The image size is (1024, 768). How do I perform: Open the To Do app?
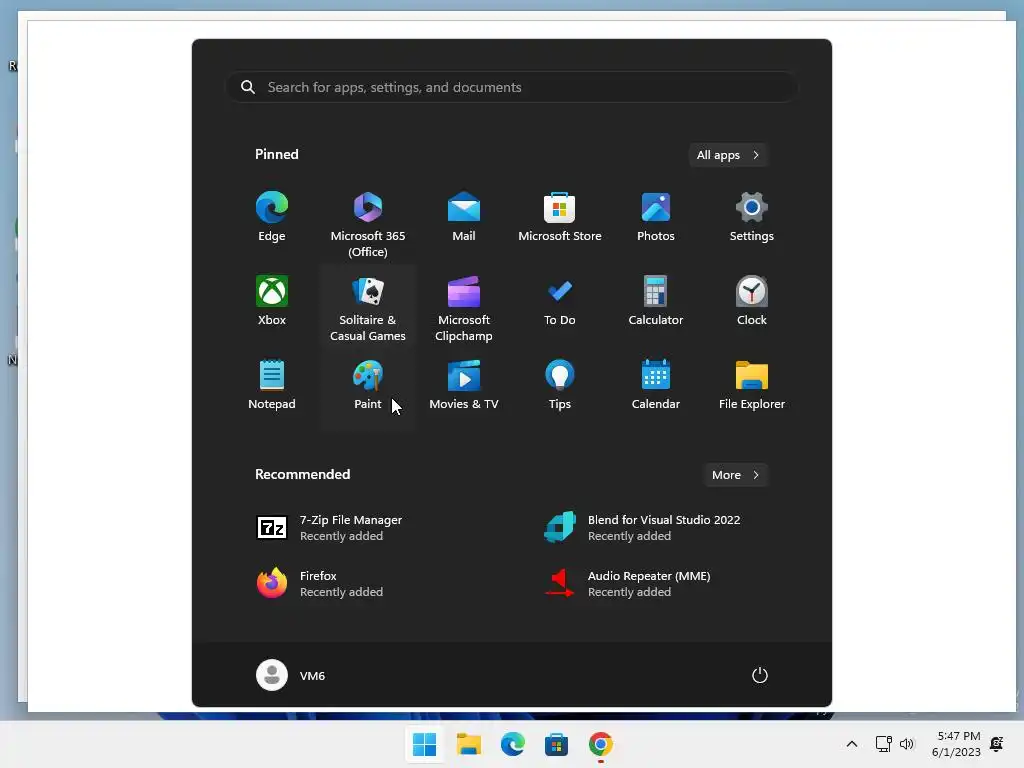[x=560, y=302]
